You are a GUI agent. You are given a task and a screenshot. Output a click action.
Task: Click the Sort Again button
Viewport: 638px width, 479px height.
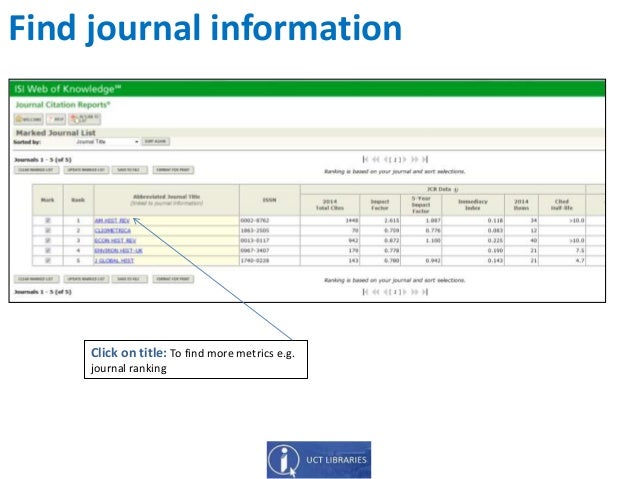coord(155,141)
